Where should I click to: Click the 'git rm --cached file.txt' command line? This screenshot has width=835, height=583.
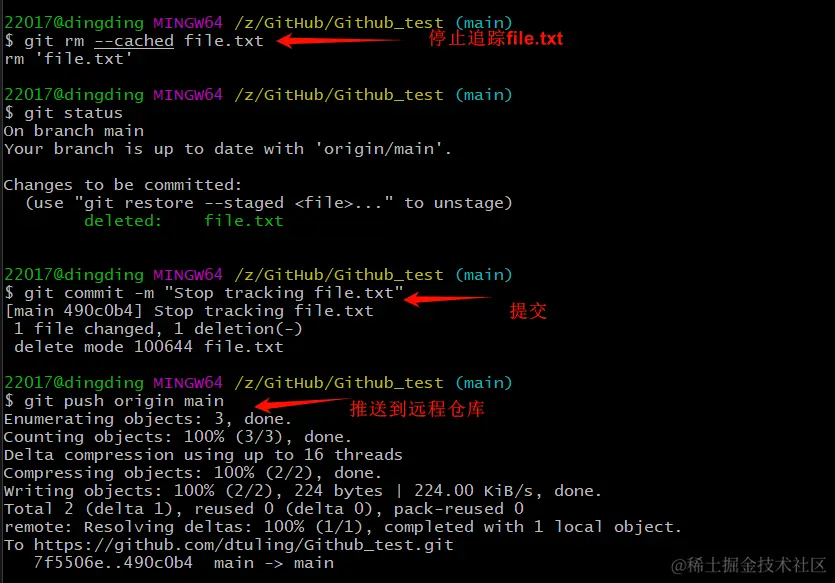point(134,41)
